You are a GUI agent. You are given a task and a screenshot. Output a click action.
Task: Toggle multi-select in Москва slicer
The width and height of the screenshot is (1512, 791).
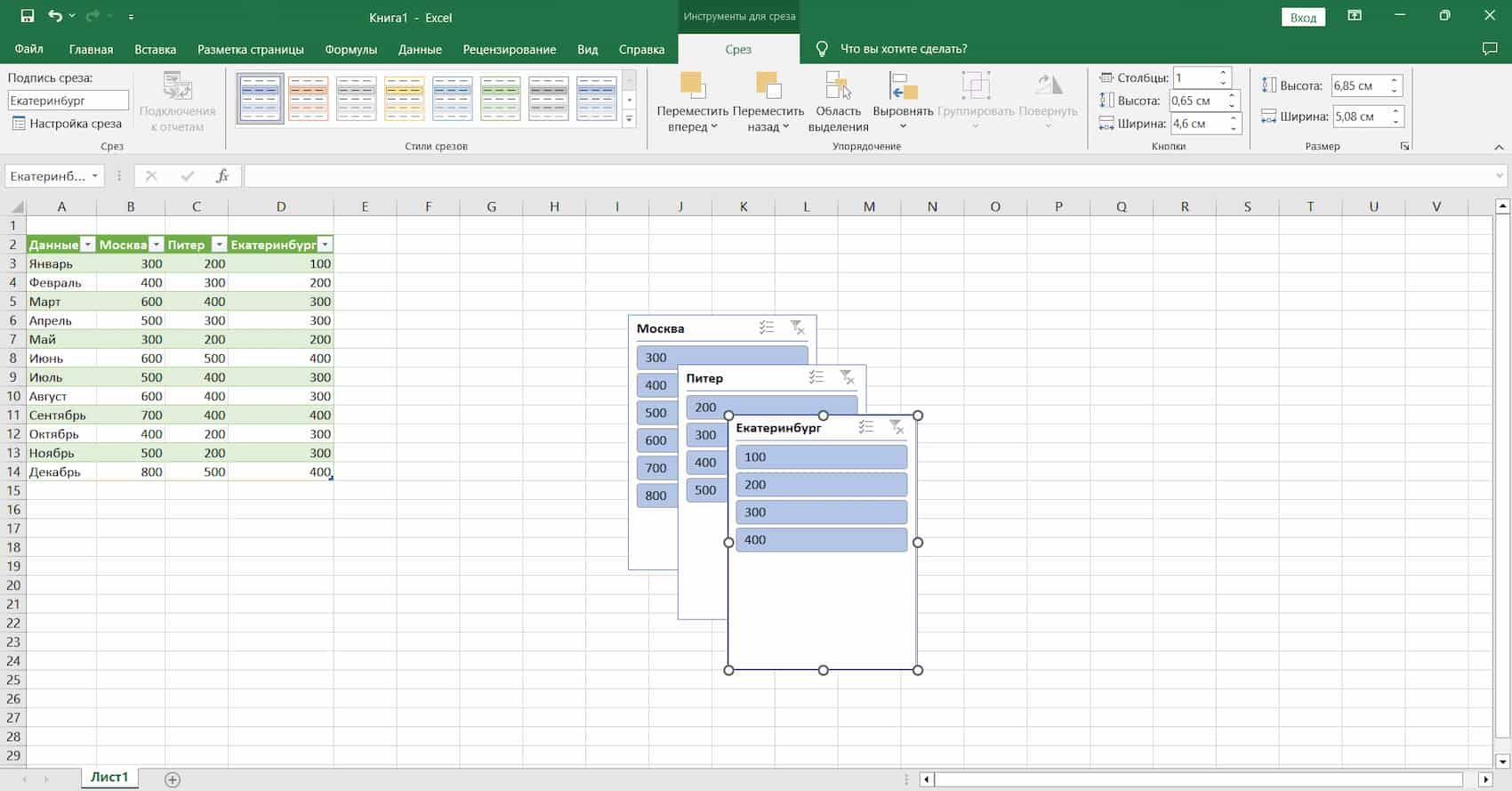coord(767,328)
